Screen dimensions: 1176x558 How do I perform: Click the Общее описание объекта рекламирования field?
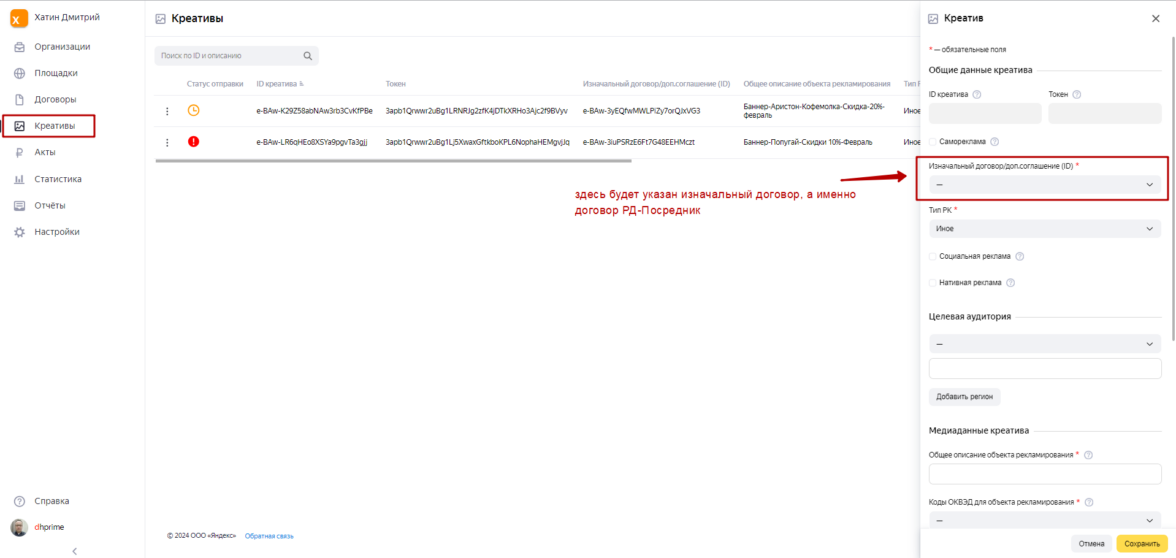tap(1045, 475)
